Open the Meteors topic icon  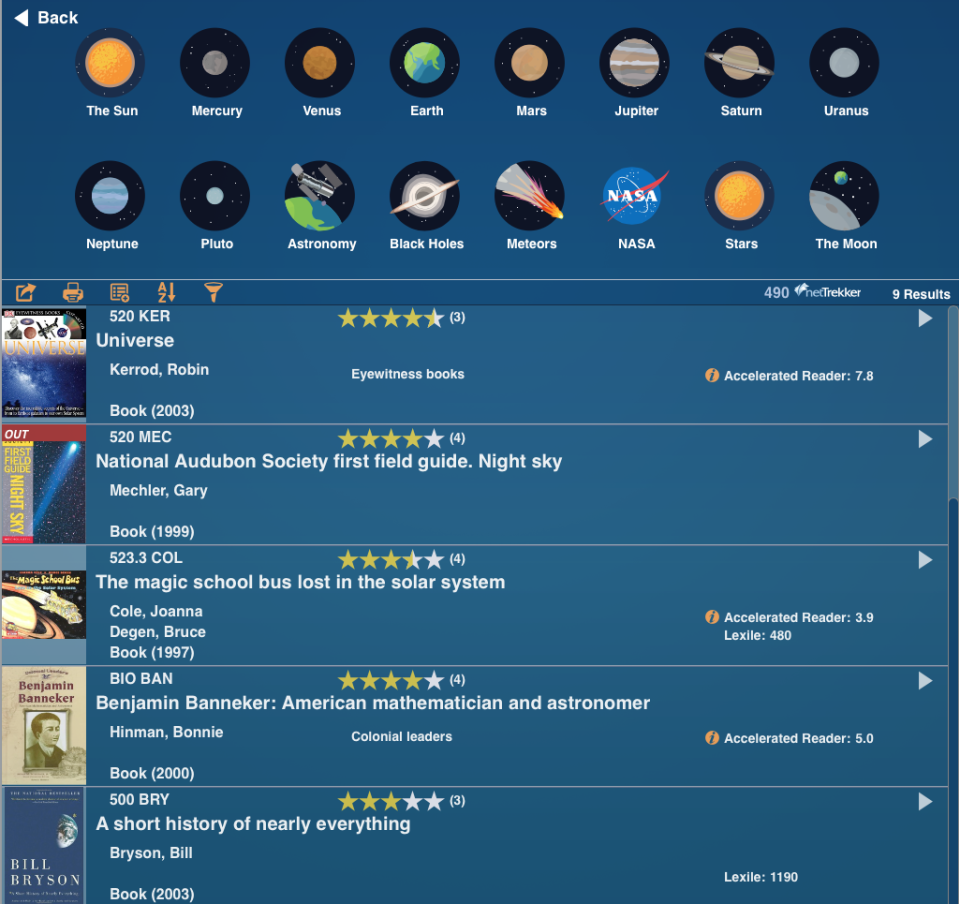pos(530,196)
